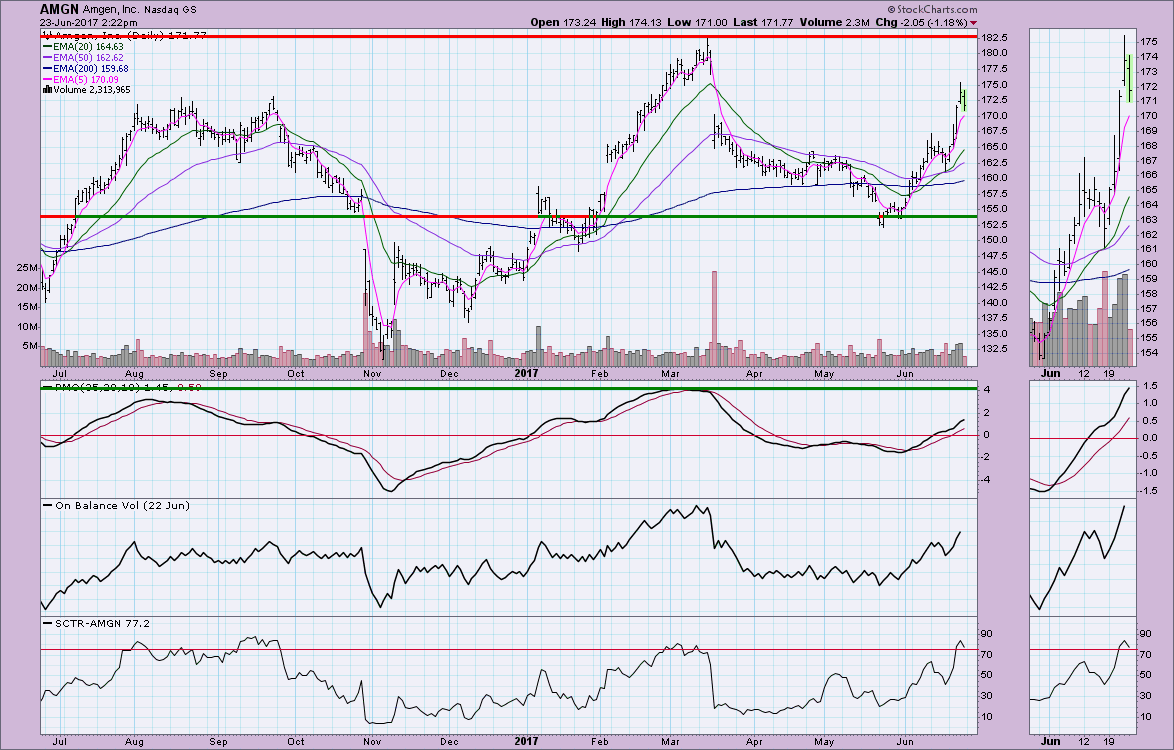Click the Nov label on main price time axis
Viewport: 1174px width, 750px height.
371,373
